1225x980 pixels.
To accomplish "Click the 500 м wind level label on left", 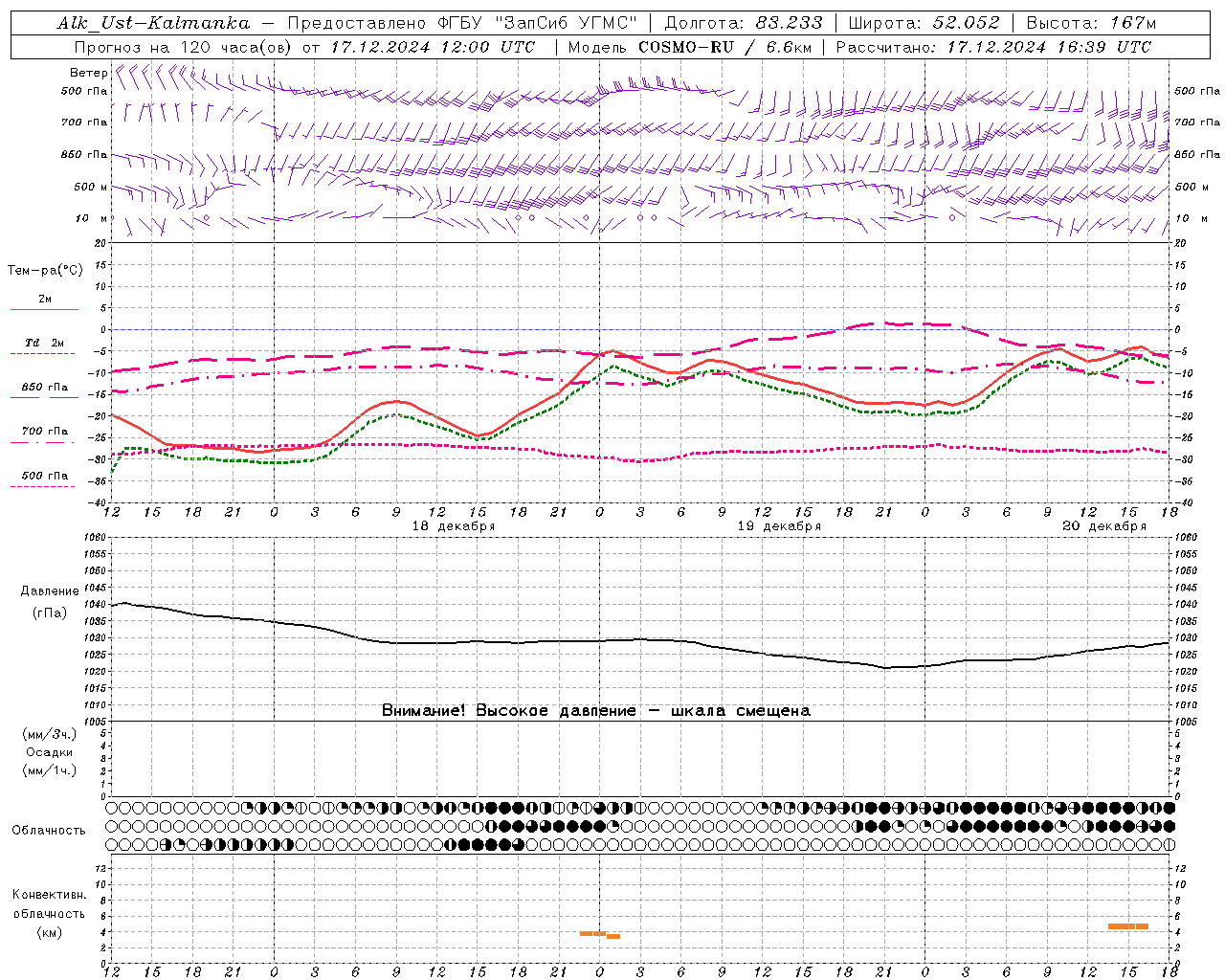I will tap(91, 187).
